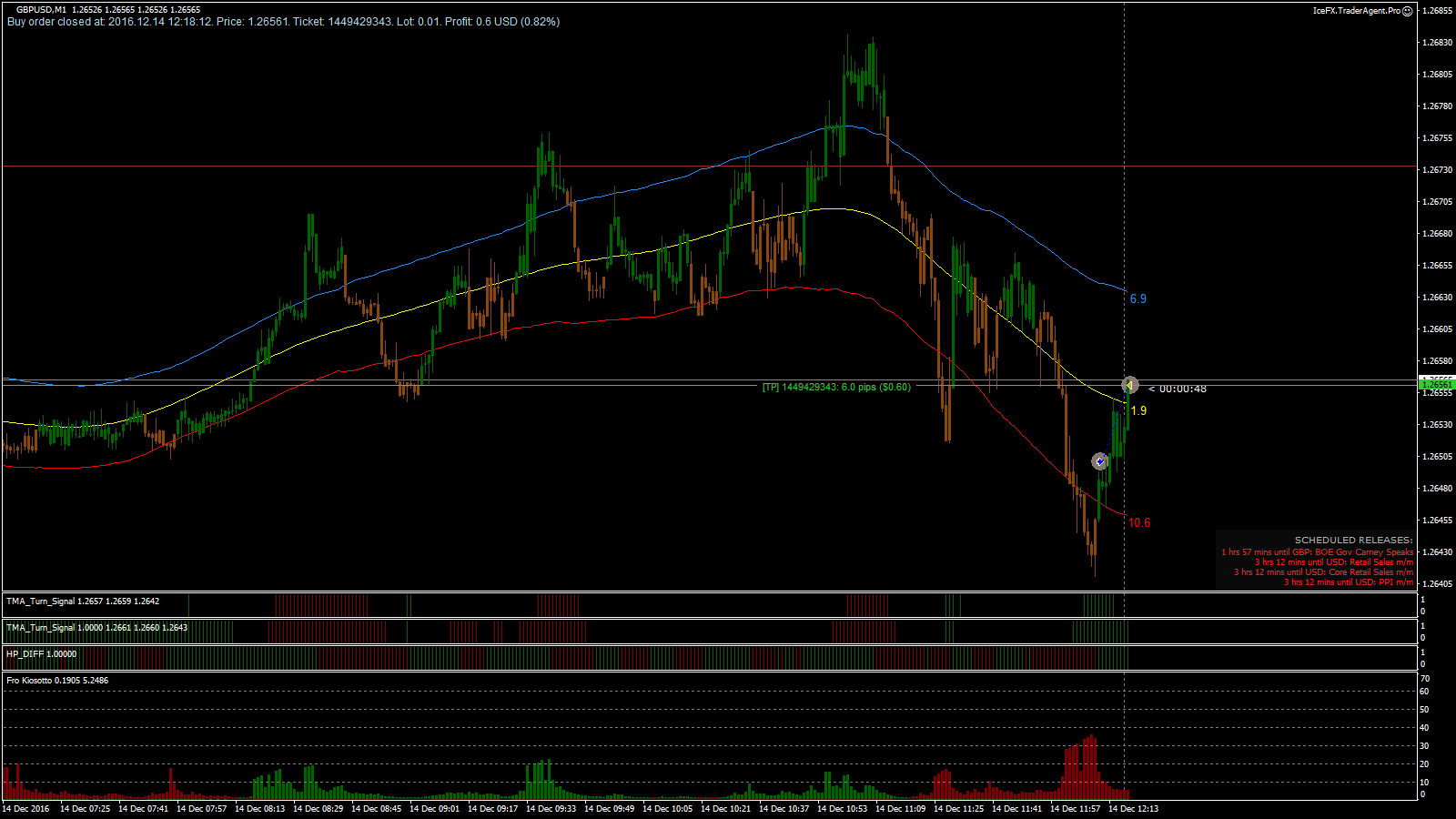Image resolution: width=1456 pixels, height=819 pixels.
Task: Click the TMA_Turn_Signal 1.0000 indicator label
Action: (x=97, y=627)
